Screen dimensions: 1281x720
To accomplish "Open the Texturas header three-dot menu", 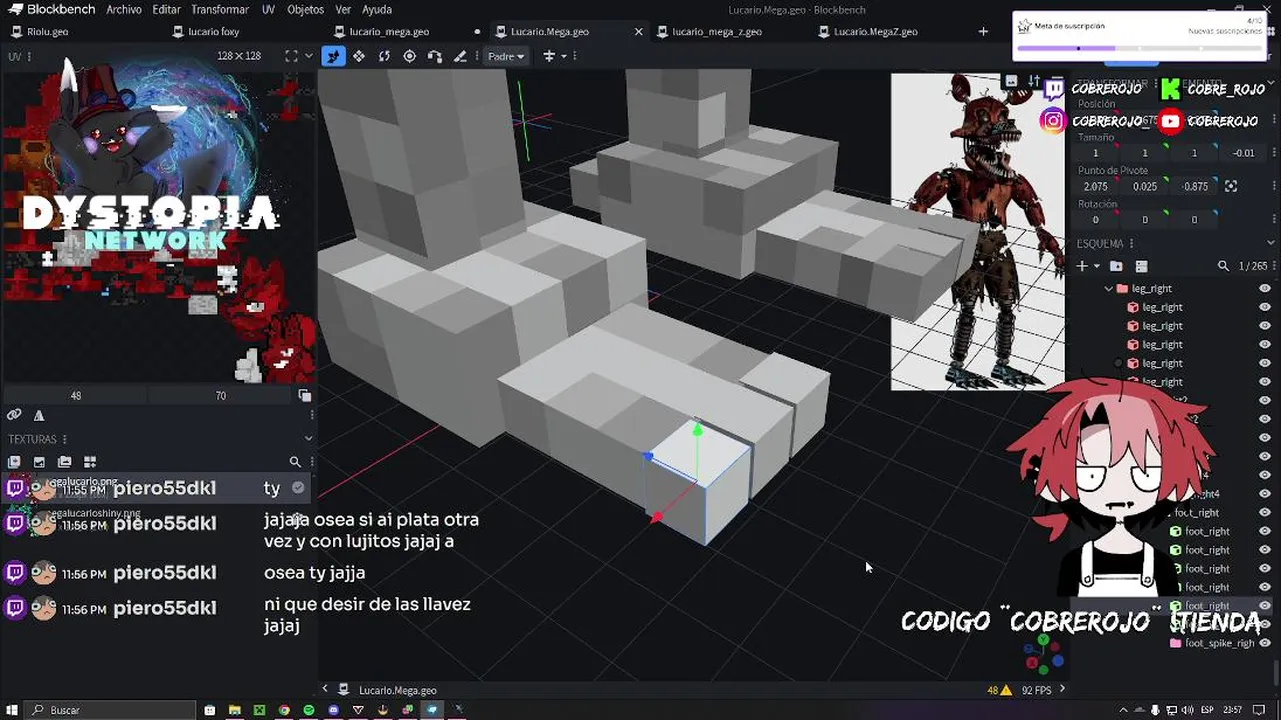I will coord(65,439).
